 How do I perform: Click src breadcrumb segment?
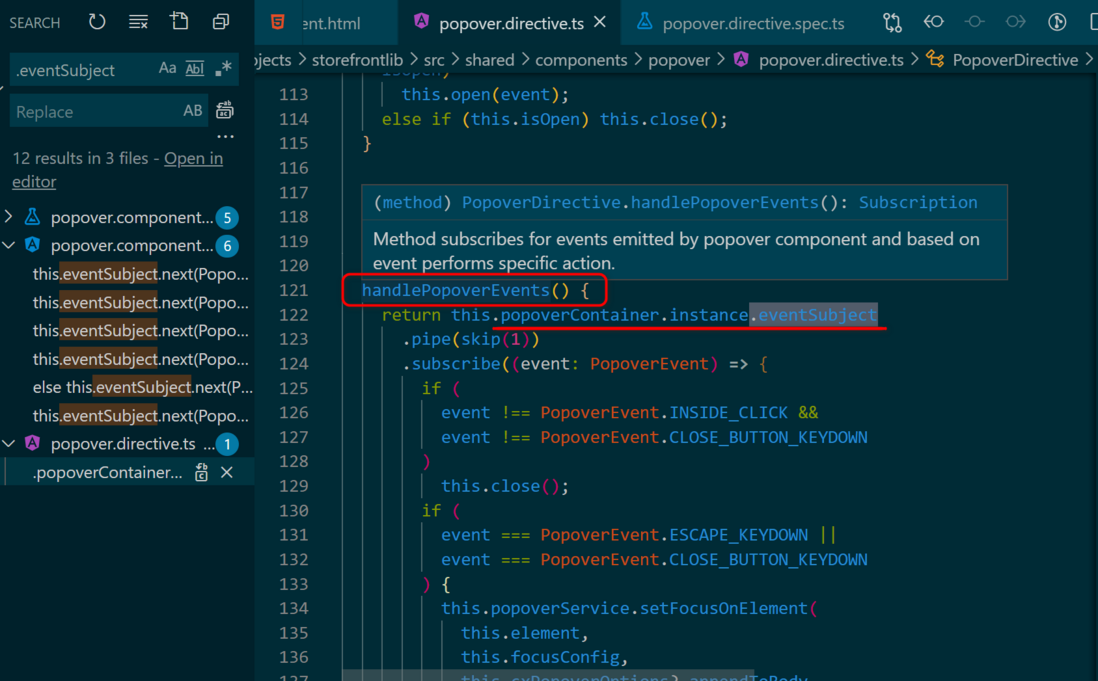pyautogui.click(x=434, y=60)
